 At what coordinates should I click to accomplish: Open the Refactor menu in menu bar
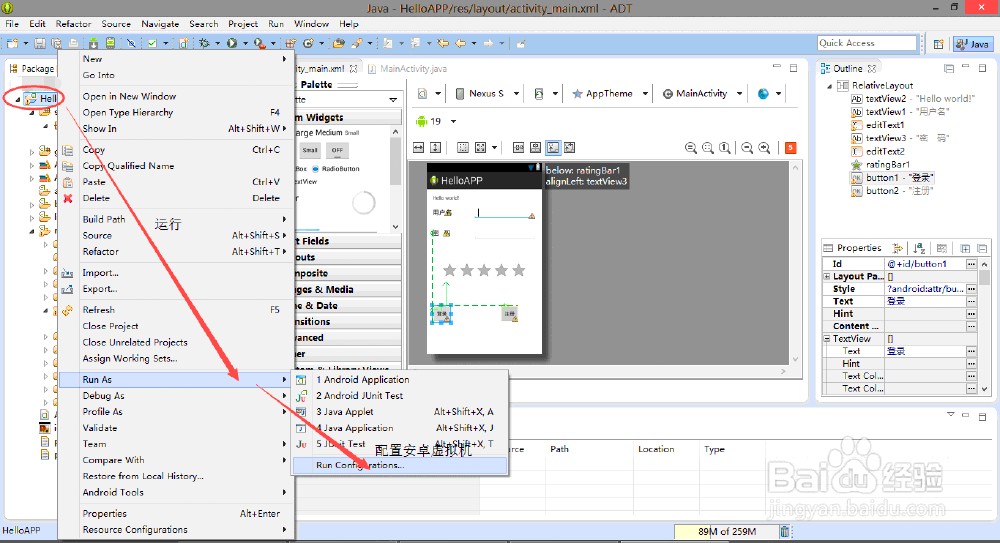pyautogui.click(x=73, y=24)
